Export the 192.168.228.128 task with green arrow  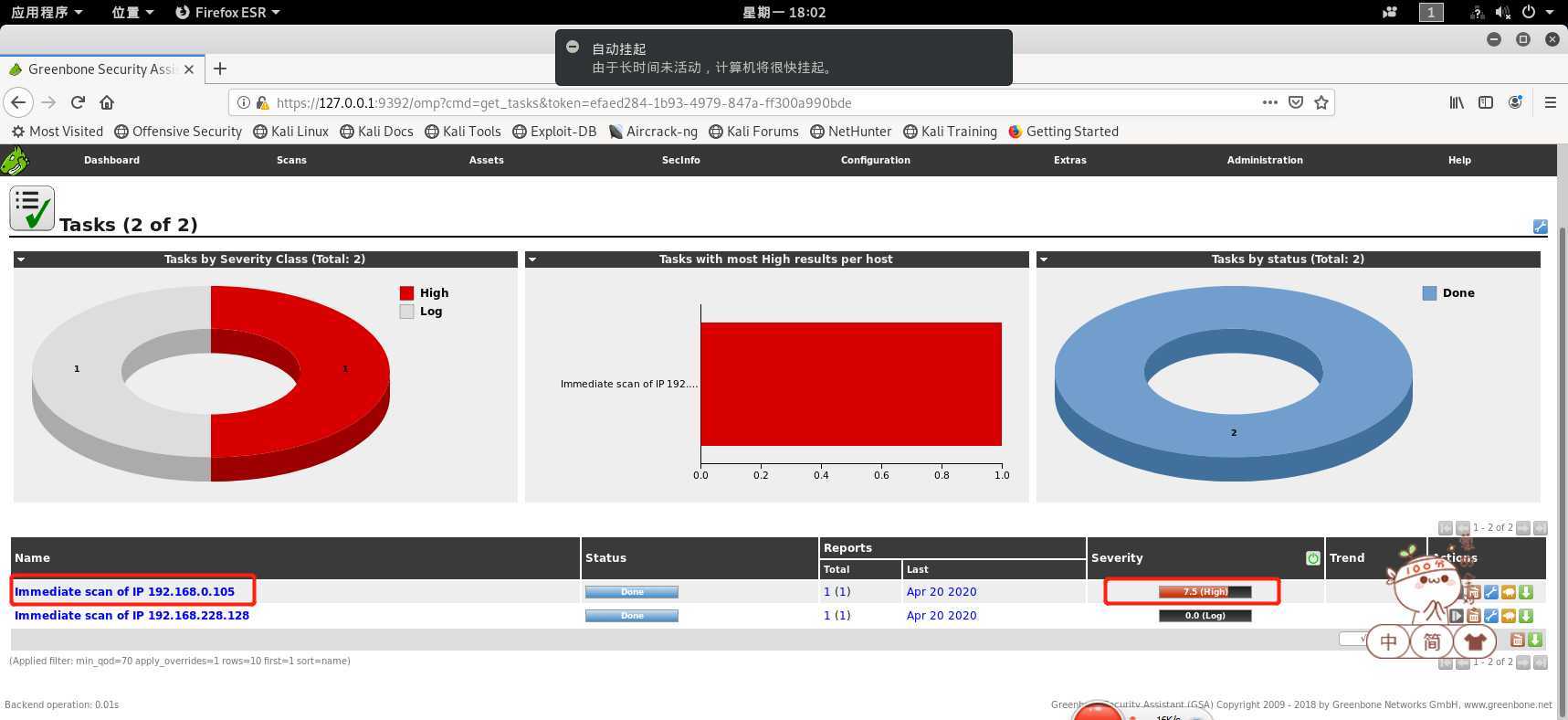pyautogui.click(x=1526, y=616)
